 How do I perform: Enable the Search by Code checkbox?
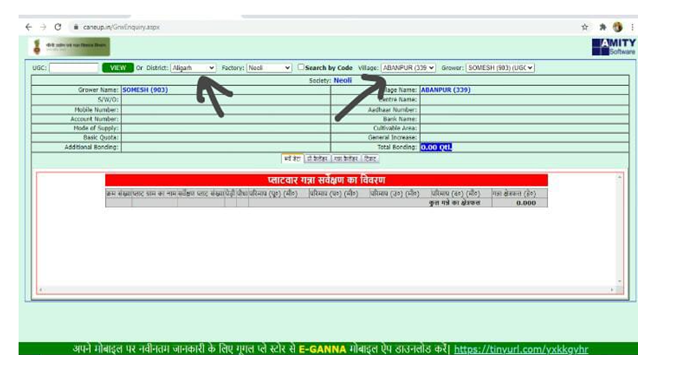[x=301, y=67]
